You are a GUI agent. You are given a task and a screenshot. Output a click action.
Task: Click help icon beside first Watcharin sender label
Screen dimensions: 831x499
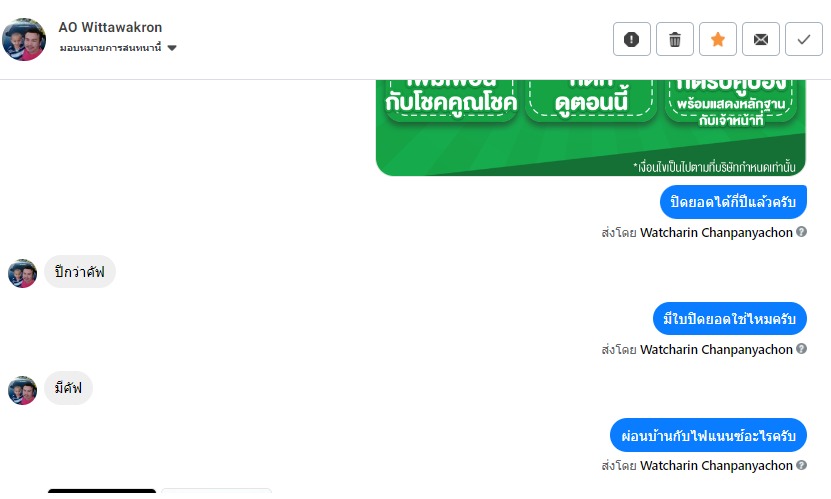pyautogui.click(x=801, y=233)
